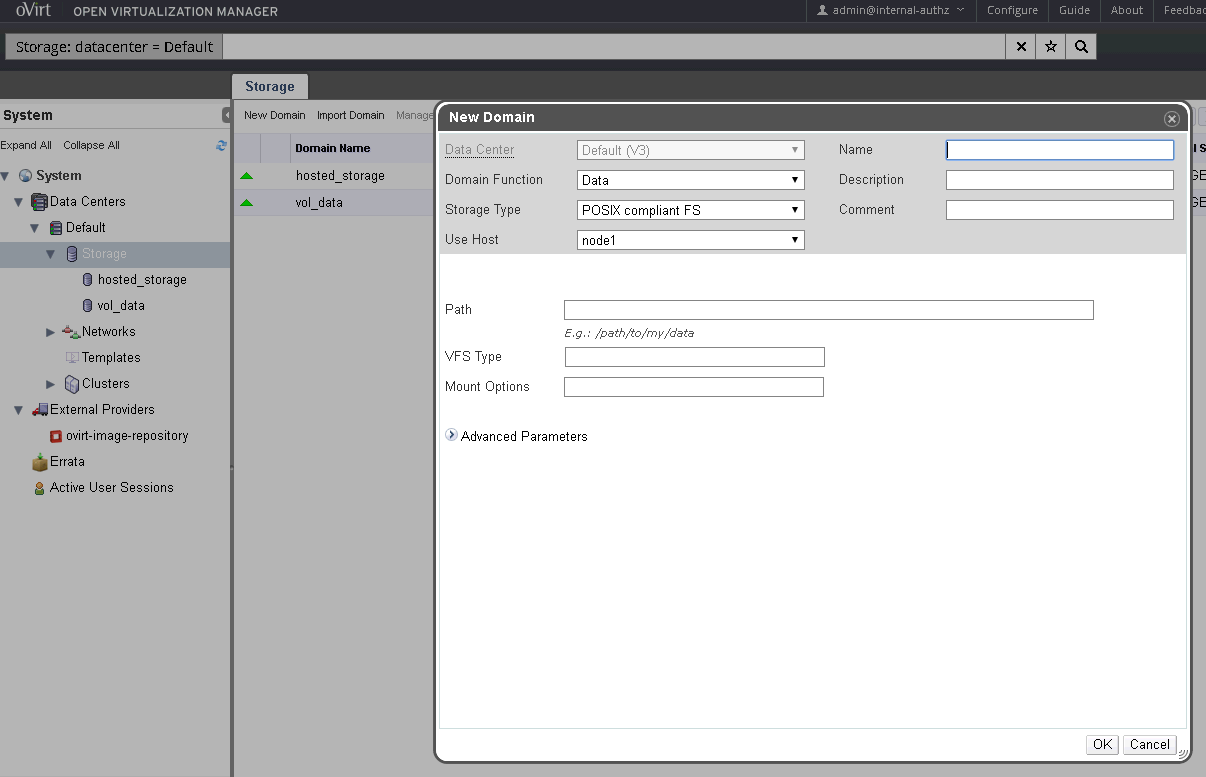Click the admin user icon in header
The width and height of the screenshot is (1206, 777).
pos(823,10)
